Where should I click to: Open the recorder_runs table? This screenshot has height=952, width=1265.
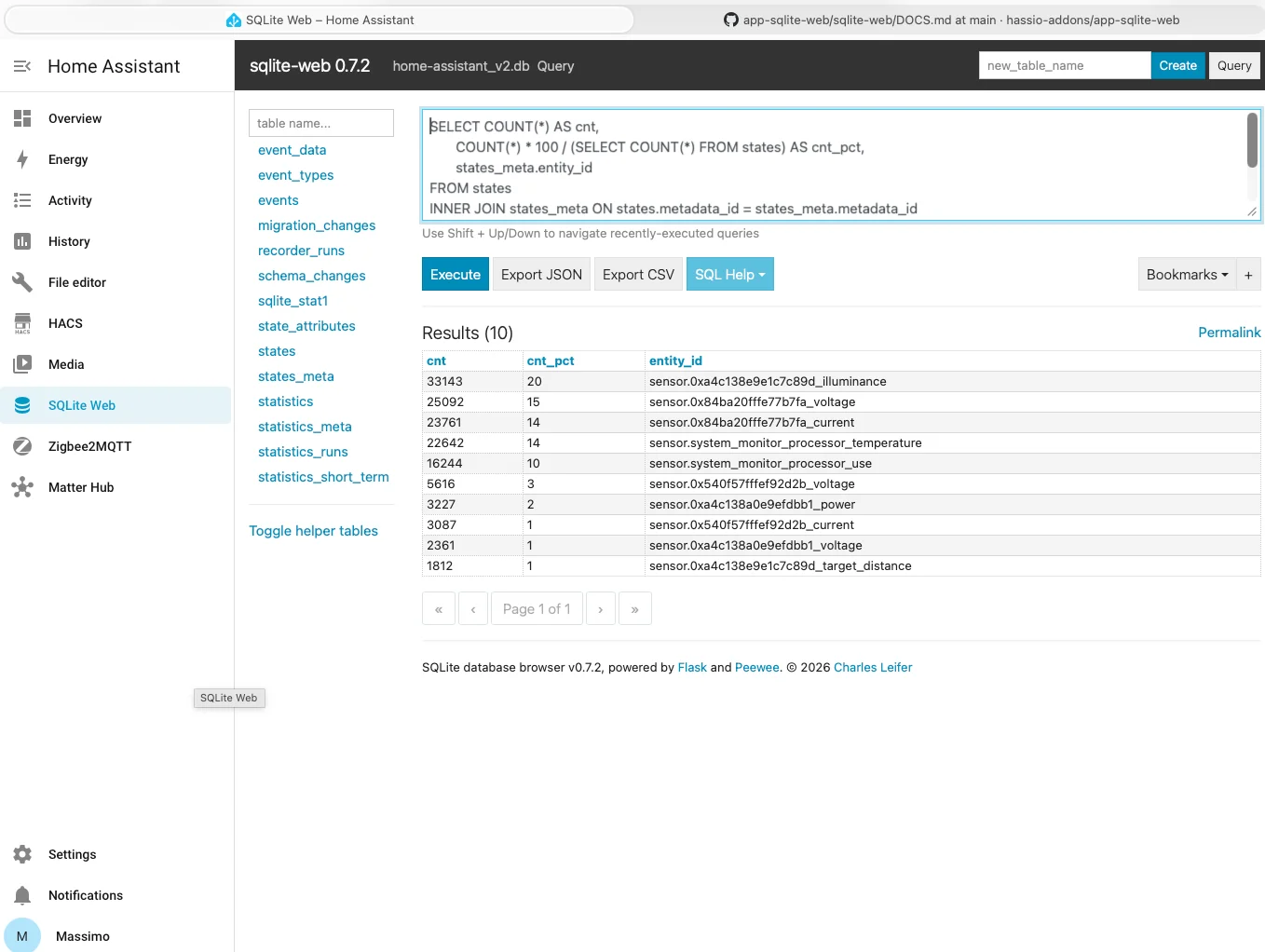[x=302, y=251]
